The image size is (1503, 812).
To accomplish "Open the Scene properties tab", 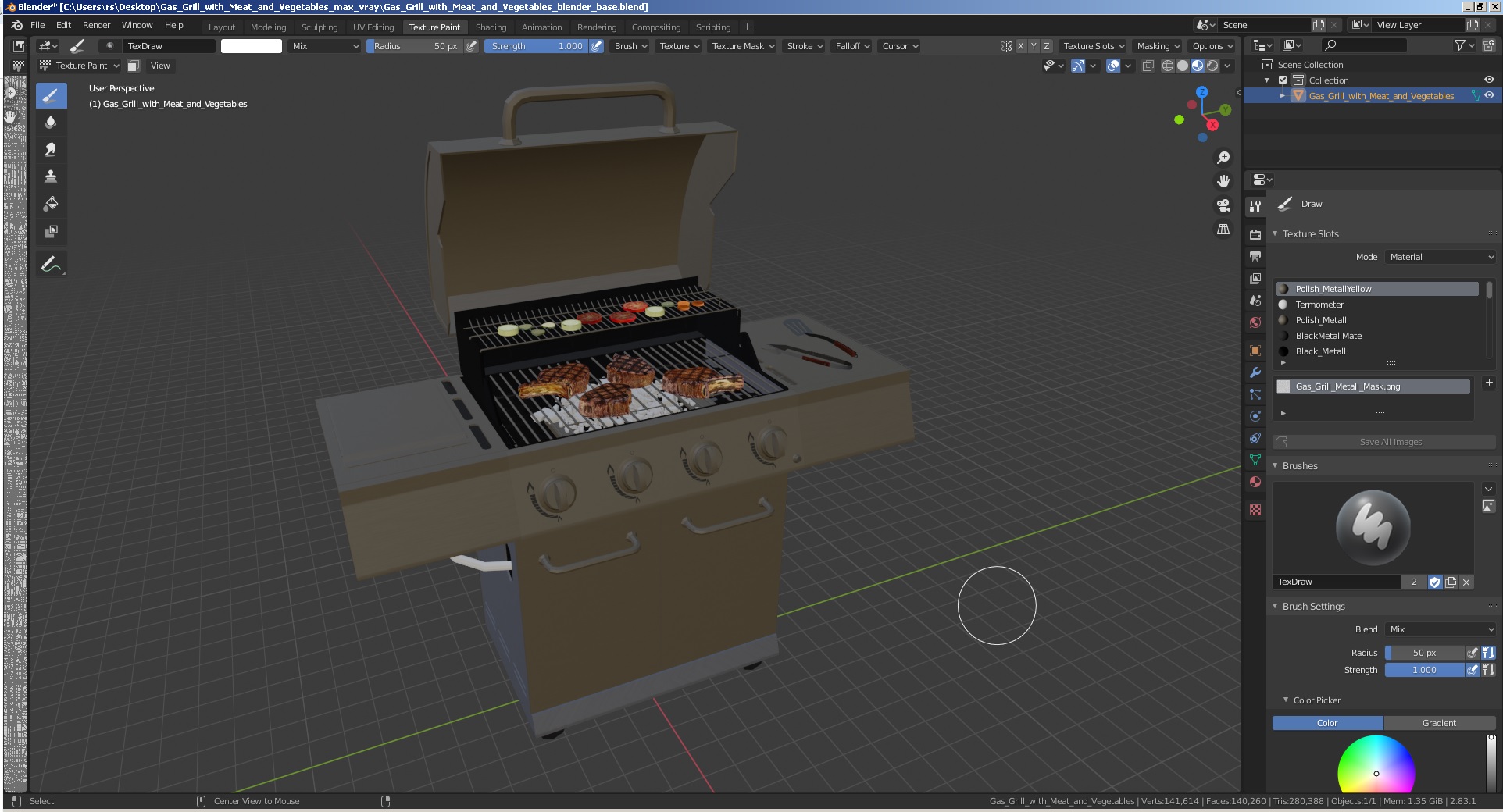I will click(x=1255, y=301).
